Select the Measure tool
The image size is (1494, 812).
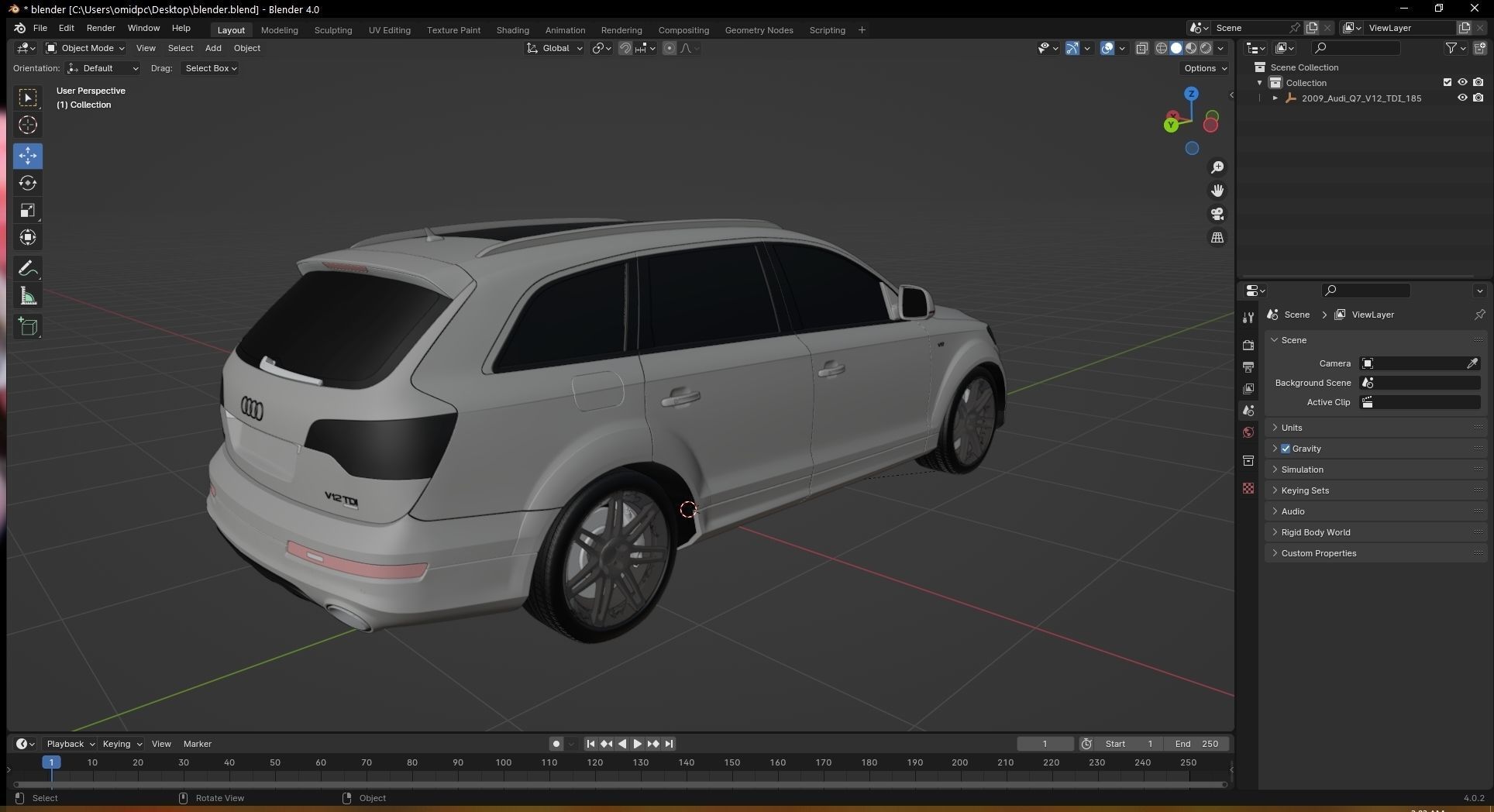(28, 296)
